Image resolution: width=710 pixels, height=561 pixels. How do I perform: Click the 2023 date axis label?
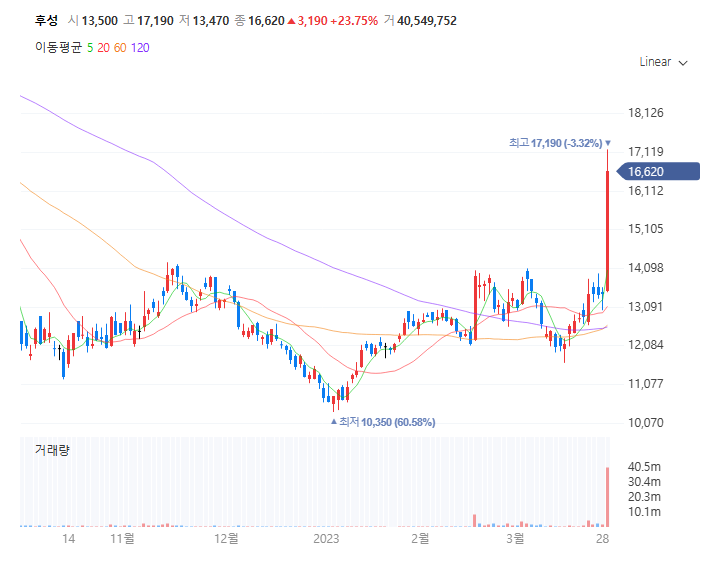pyautogui.click(x=326, y=538)
